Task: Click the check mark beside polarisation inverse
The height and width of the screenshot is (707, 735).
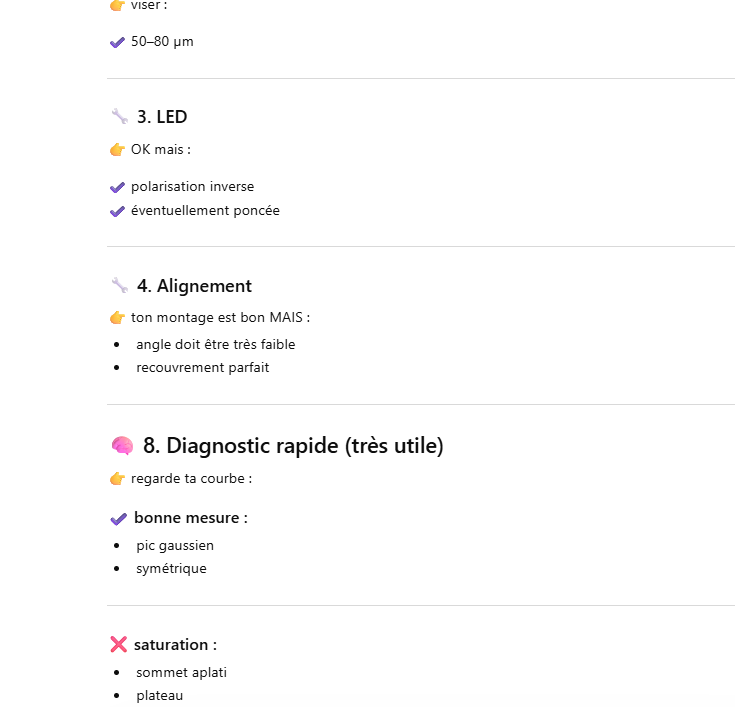Action: click(117, 187)
